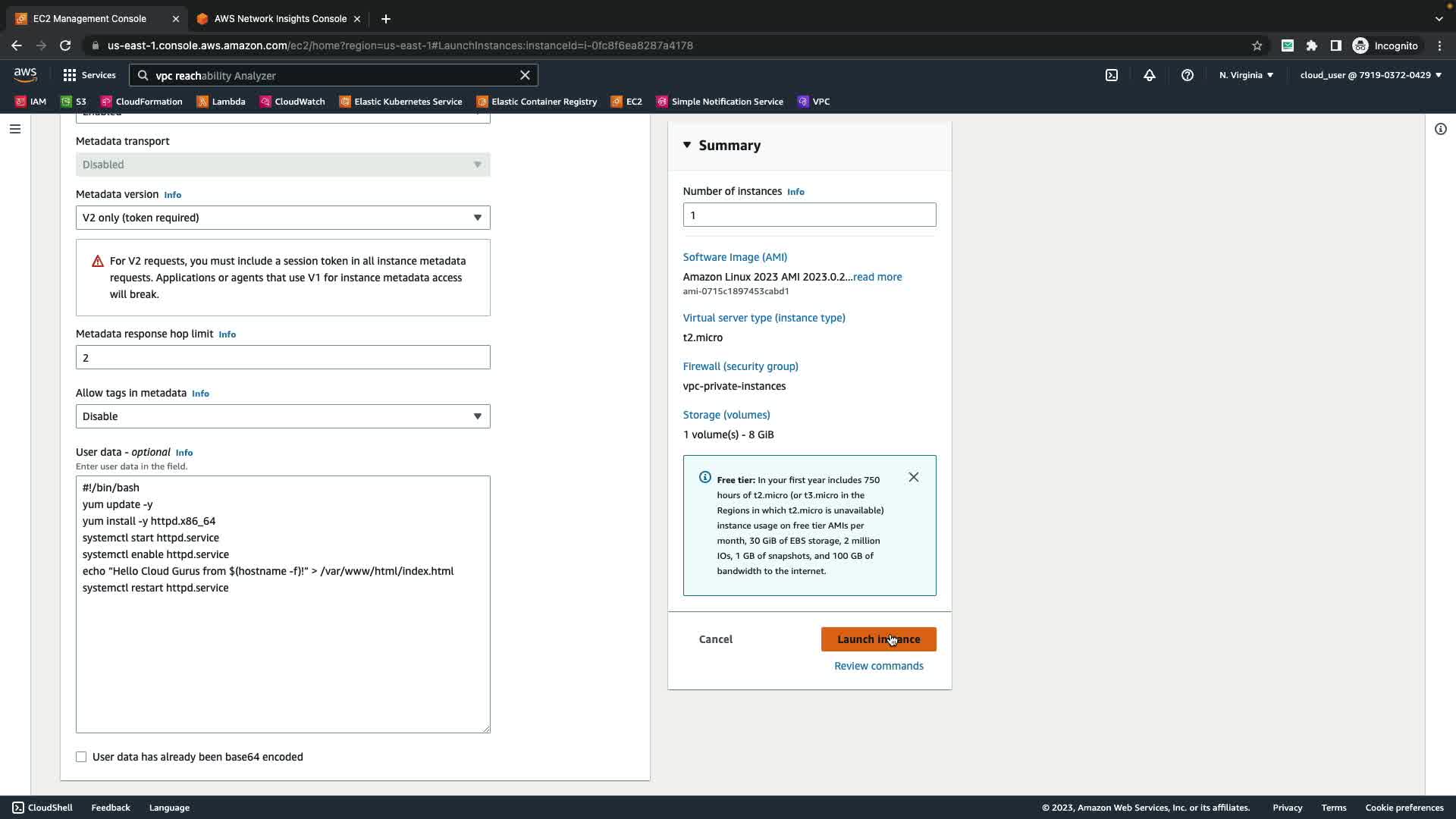Viewport: 1456px width, 819px height.
Task: Open the notifications bell icon
Action: point(1149,75)
